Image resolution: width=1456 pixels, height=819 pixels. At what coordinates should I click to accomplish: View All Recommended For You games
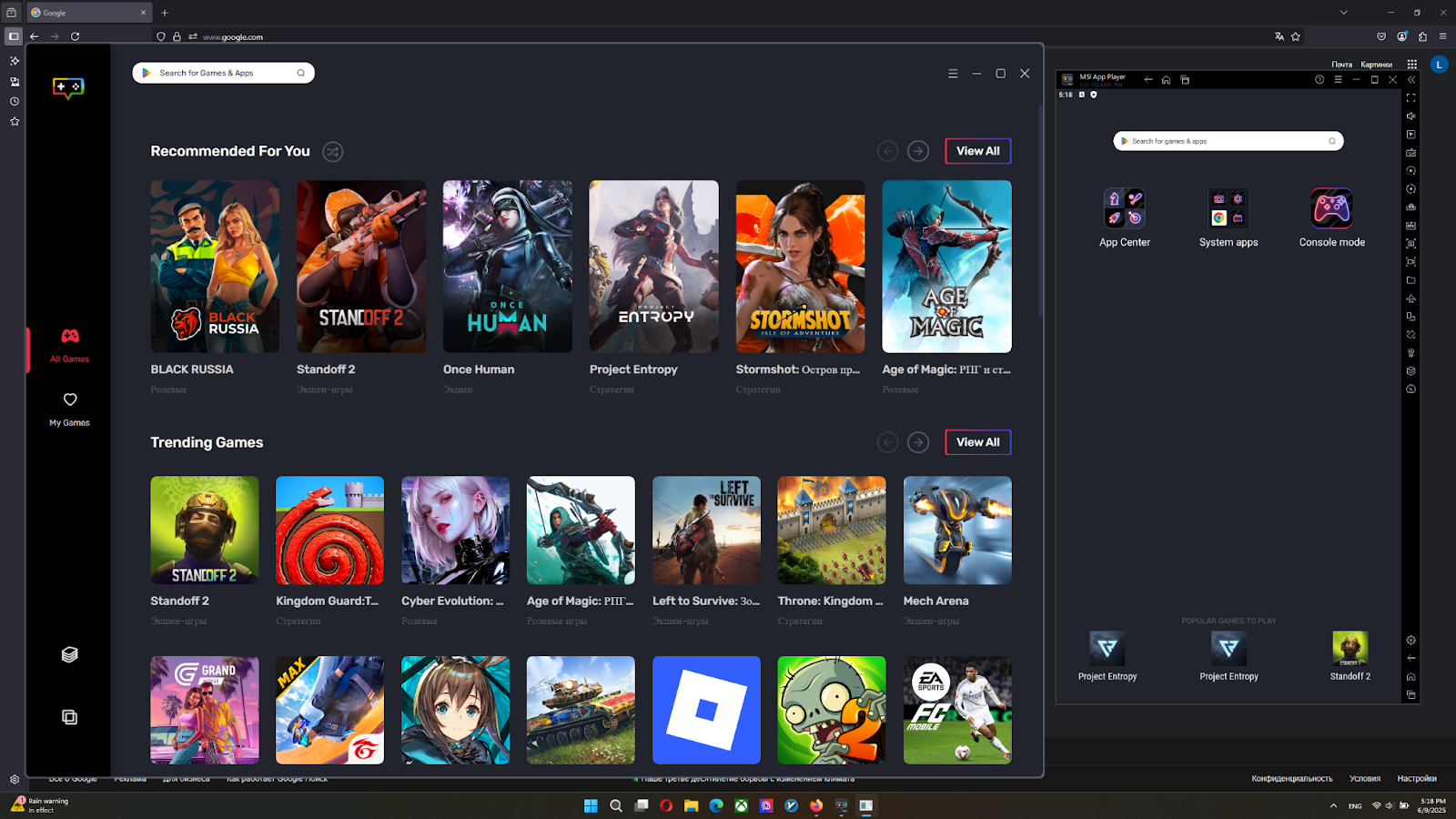pos(978,151)
